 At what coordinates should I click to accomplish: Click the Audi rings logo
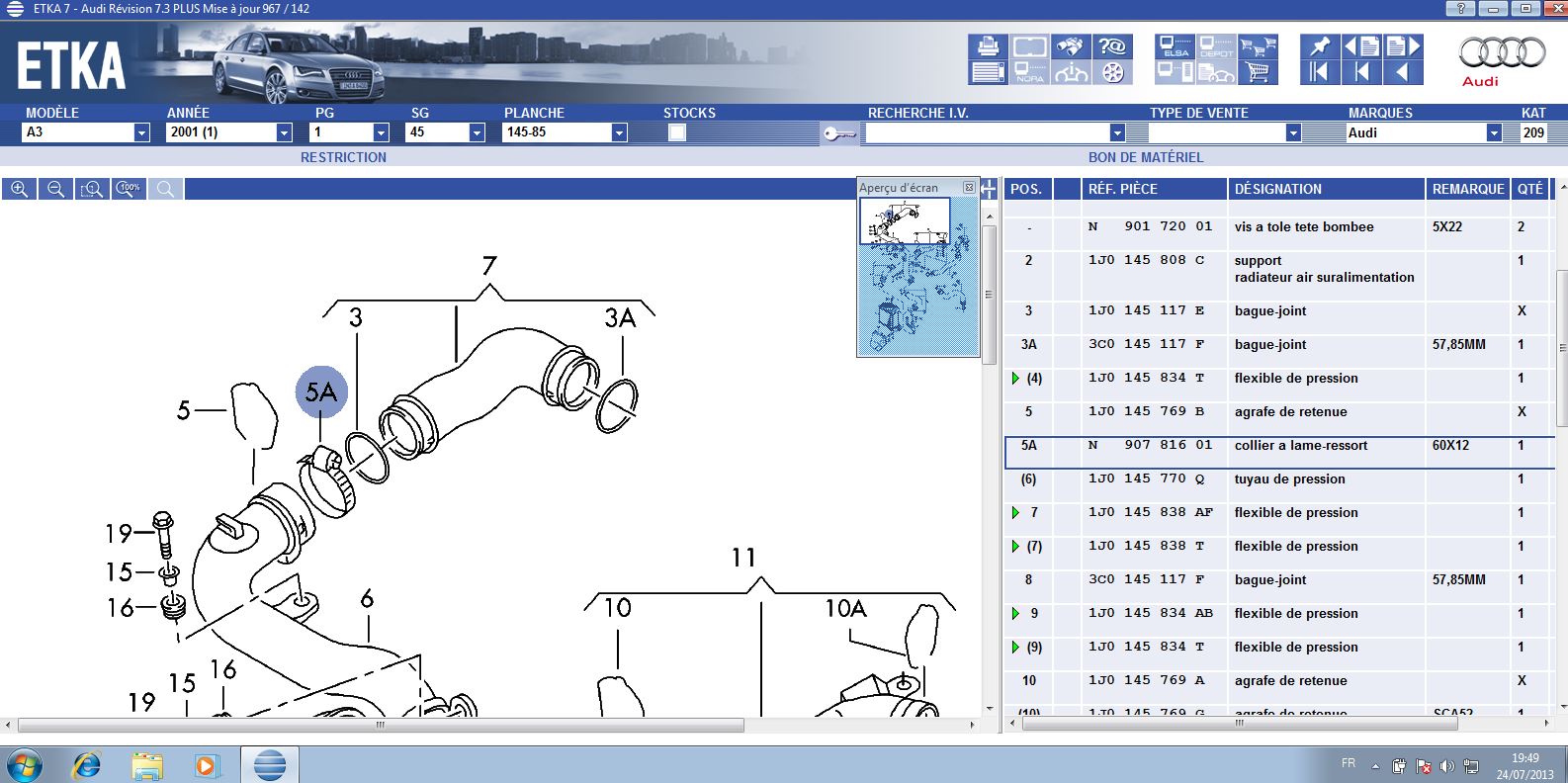[x=1501, y=52]
